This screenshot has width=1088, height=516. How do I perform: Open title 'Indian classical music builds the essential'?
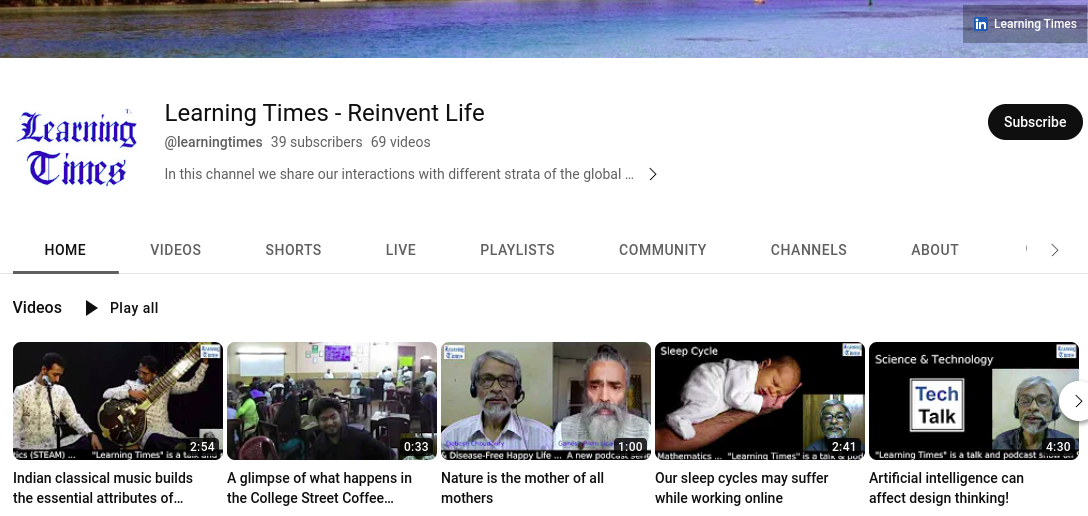pos(103,488)
